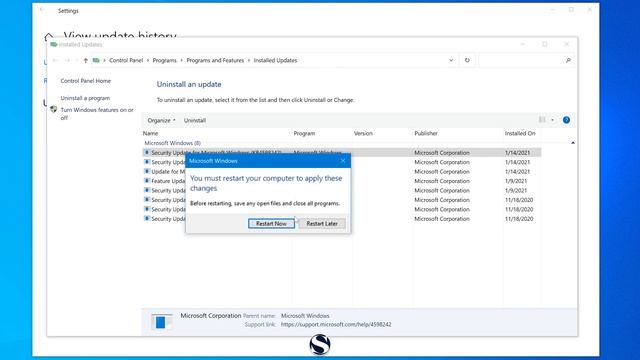
Task: Click Uninstall in the toolbar
Action: click(x=195, y=120)
